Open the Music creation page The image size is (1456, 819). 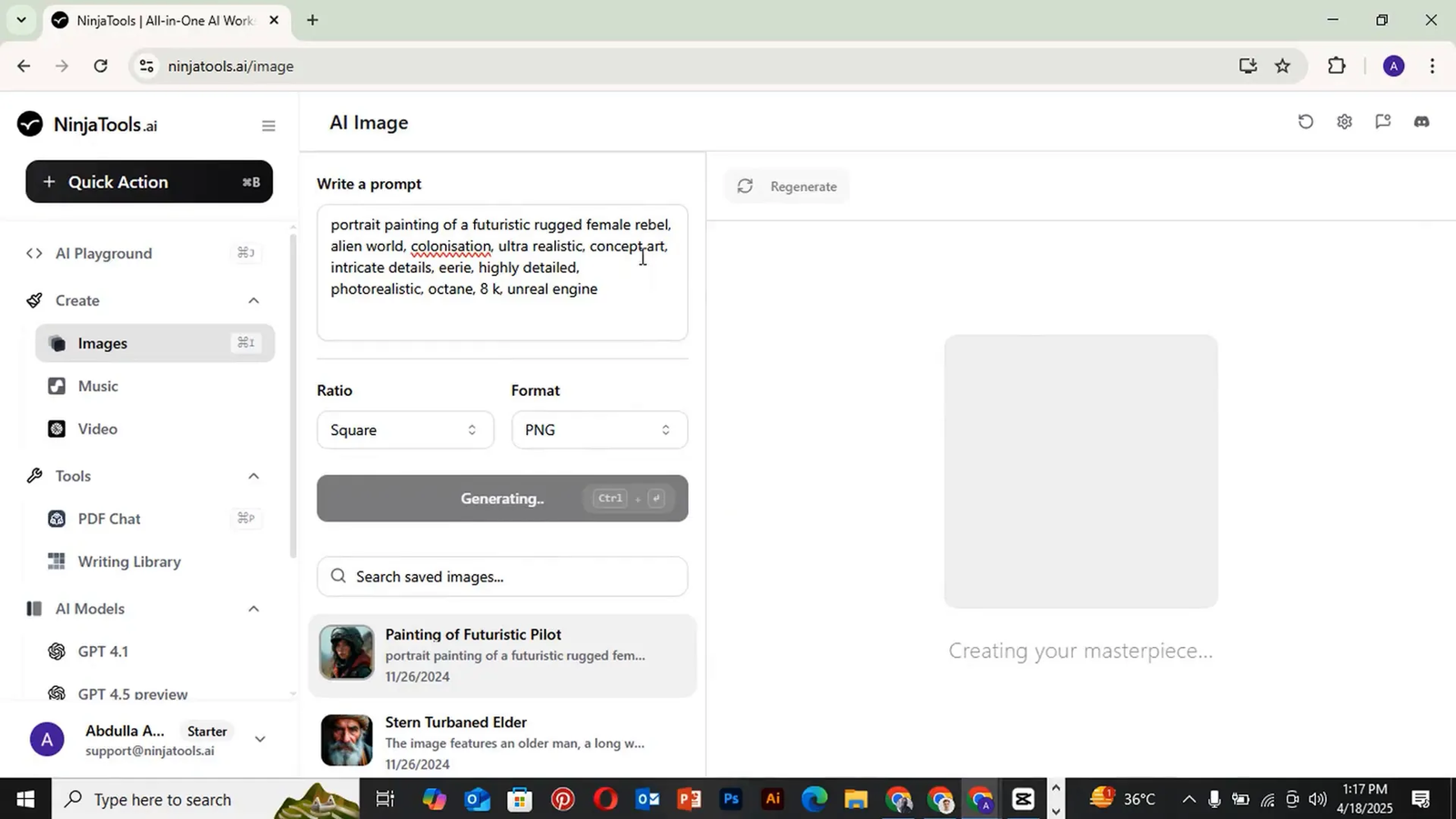click(x=97, y=386)
